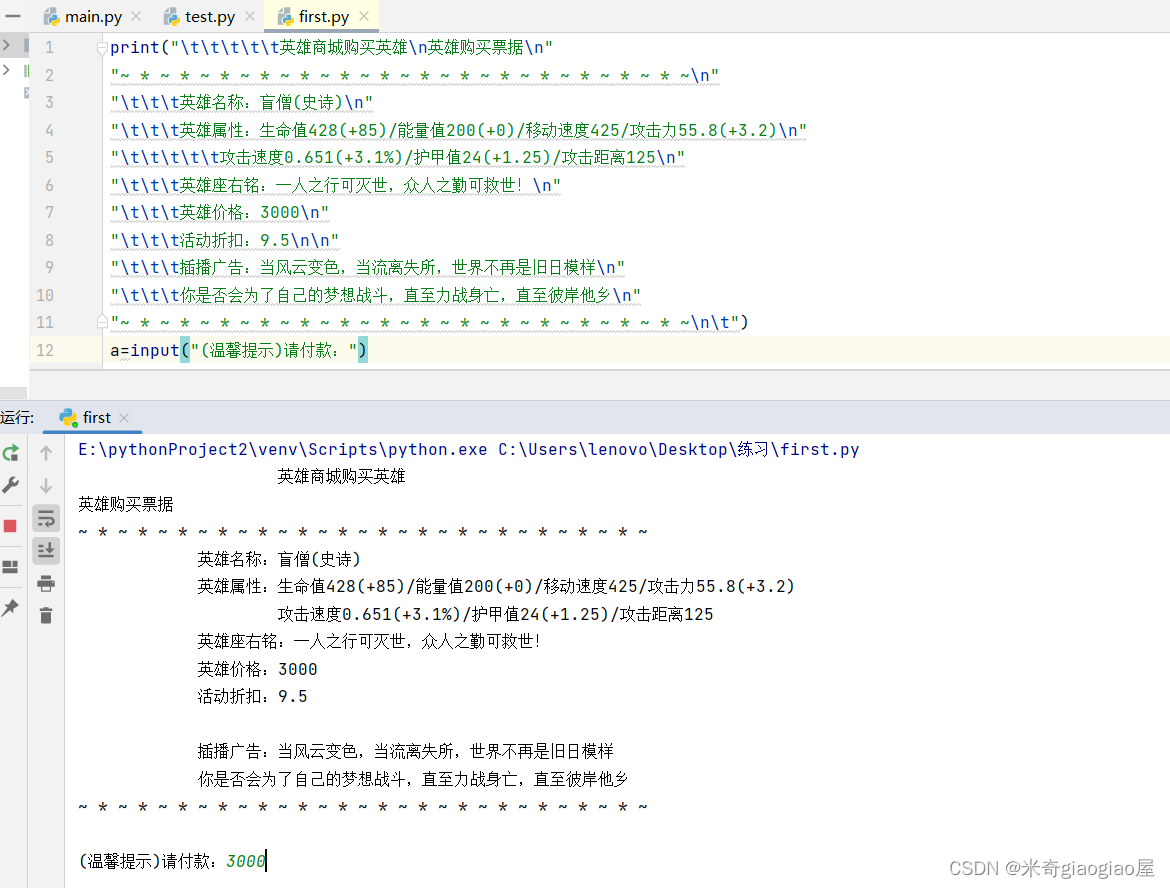Expand the second chevron in left sidebar

[6, 70]
